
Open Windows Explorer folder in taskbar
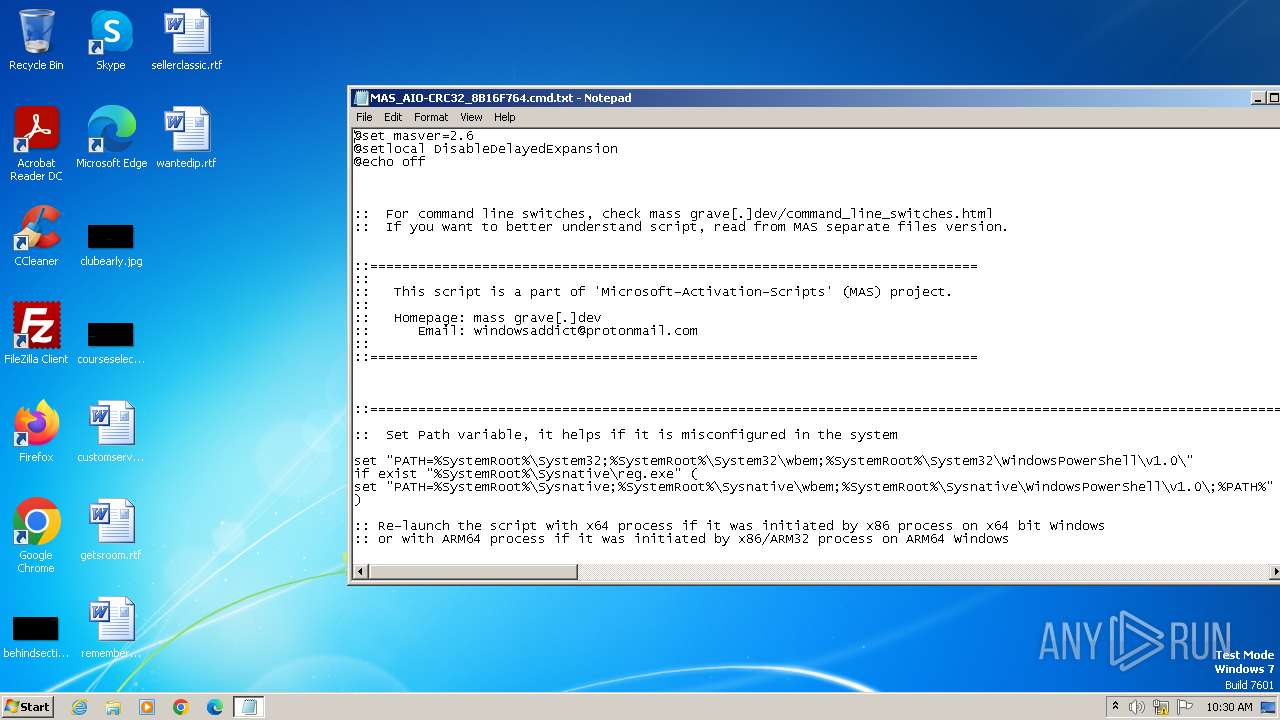click(x=113, y=707)
